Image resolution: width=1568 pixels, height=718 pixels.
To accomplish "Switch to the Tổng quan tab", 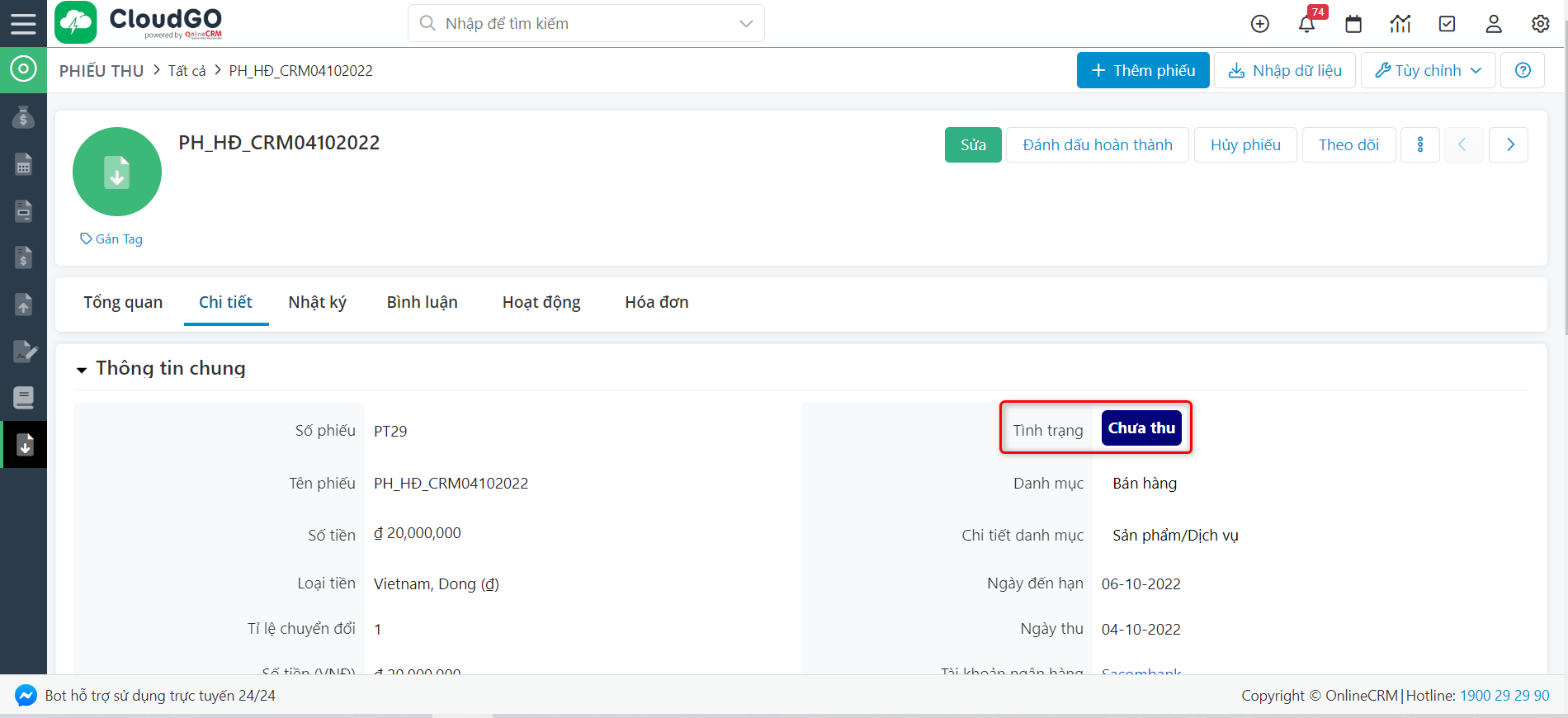I will [x=123, y=302].
